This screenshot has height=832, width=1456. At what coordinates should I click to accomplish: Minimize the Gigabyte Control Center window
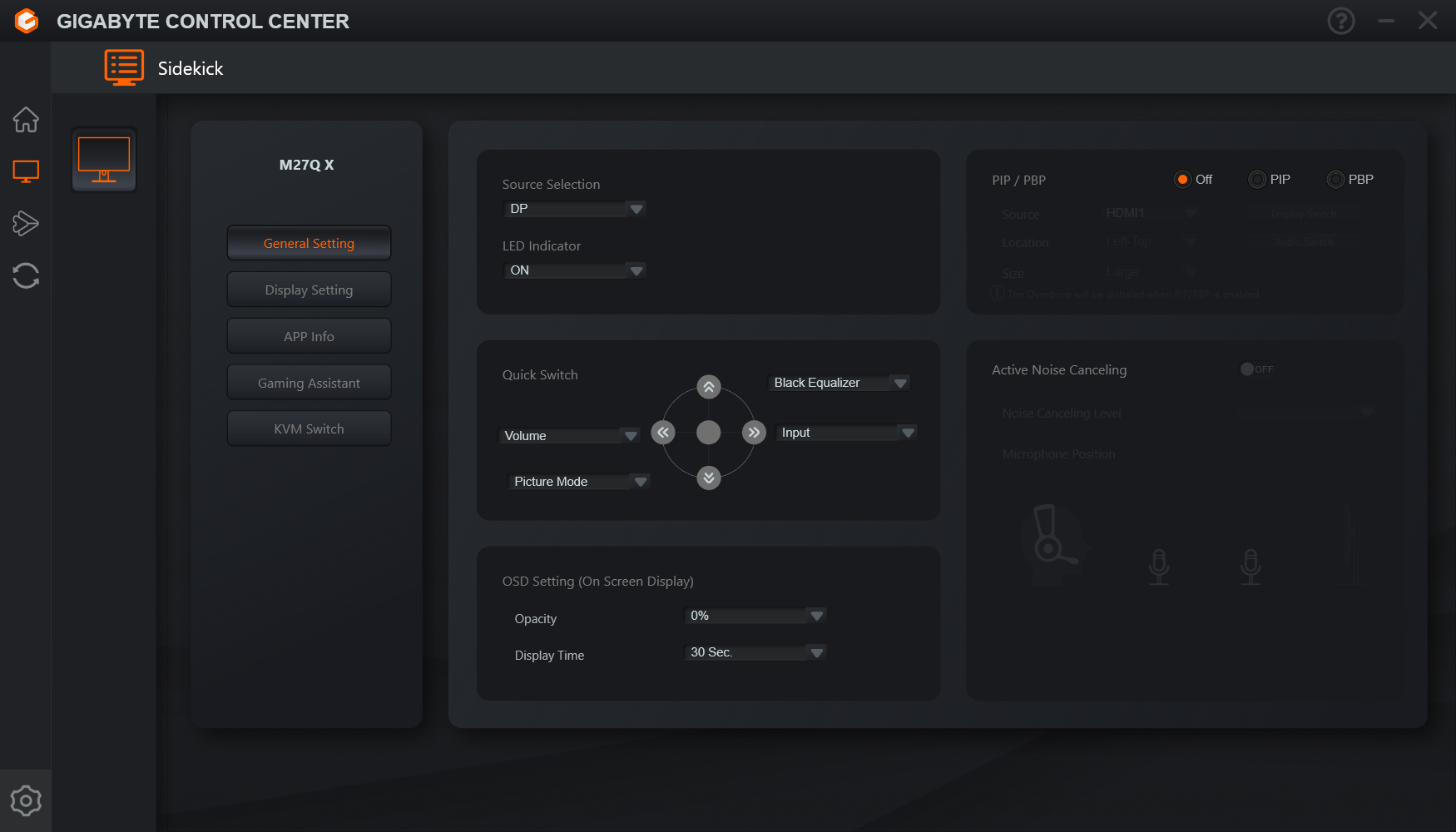point(1386,21)
